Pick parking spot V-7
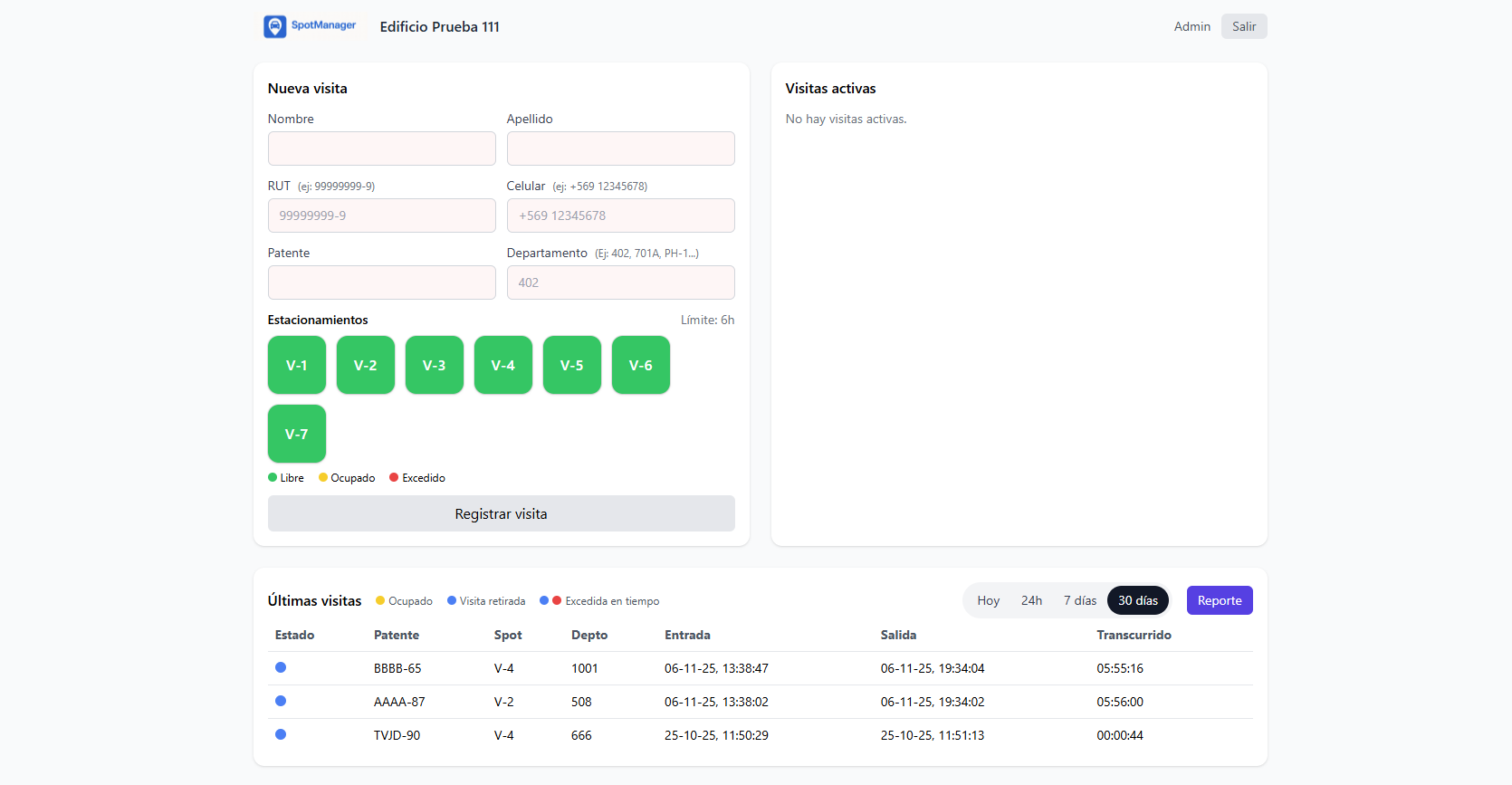The width and height of the screenshot is (1512, 785). (296, 434)
